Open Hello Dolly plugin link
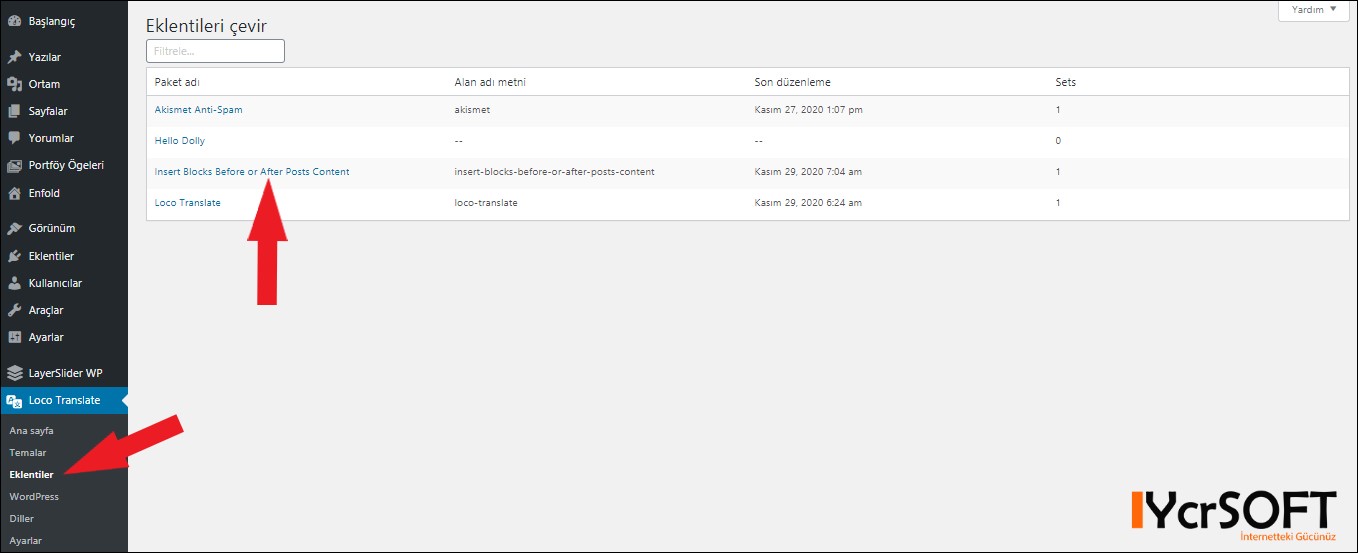 (x=180, y=141)
